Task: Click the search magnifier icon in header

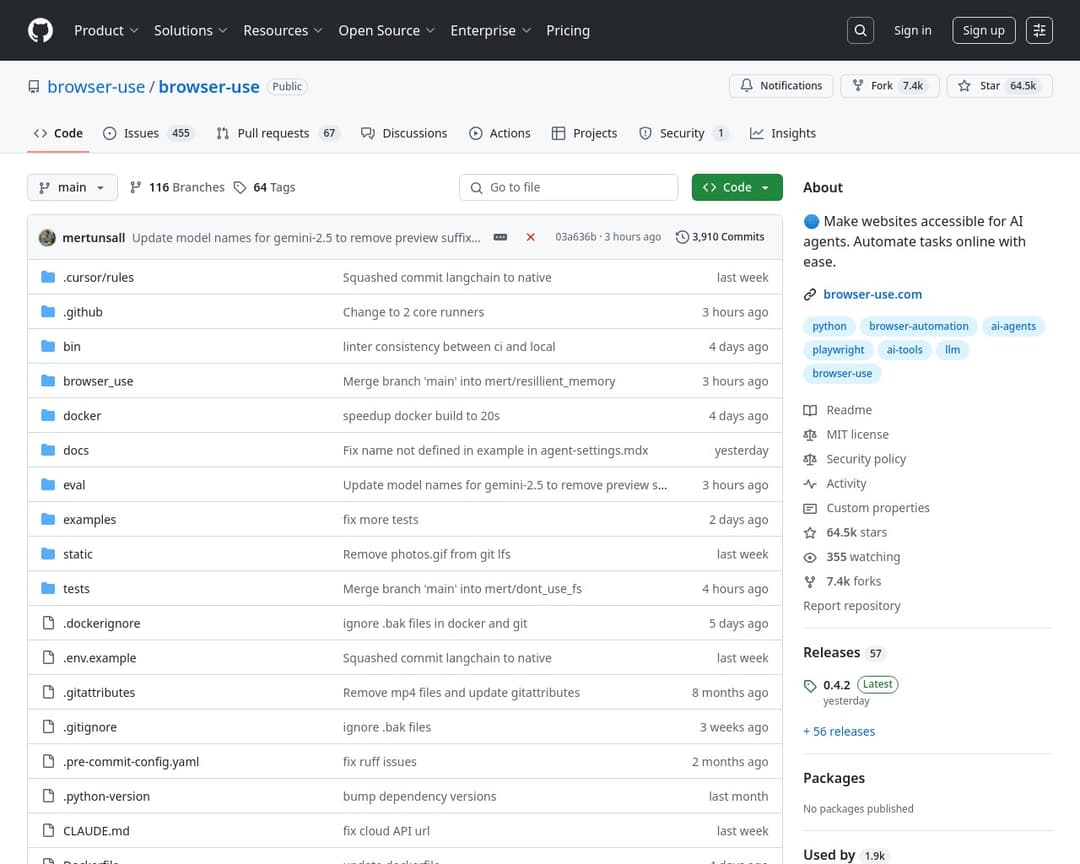Action: (x=860, y=30)
